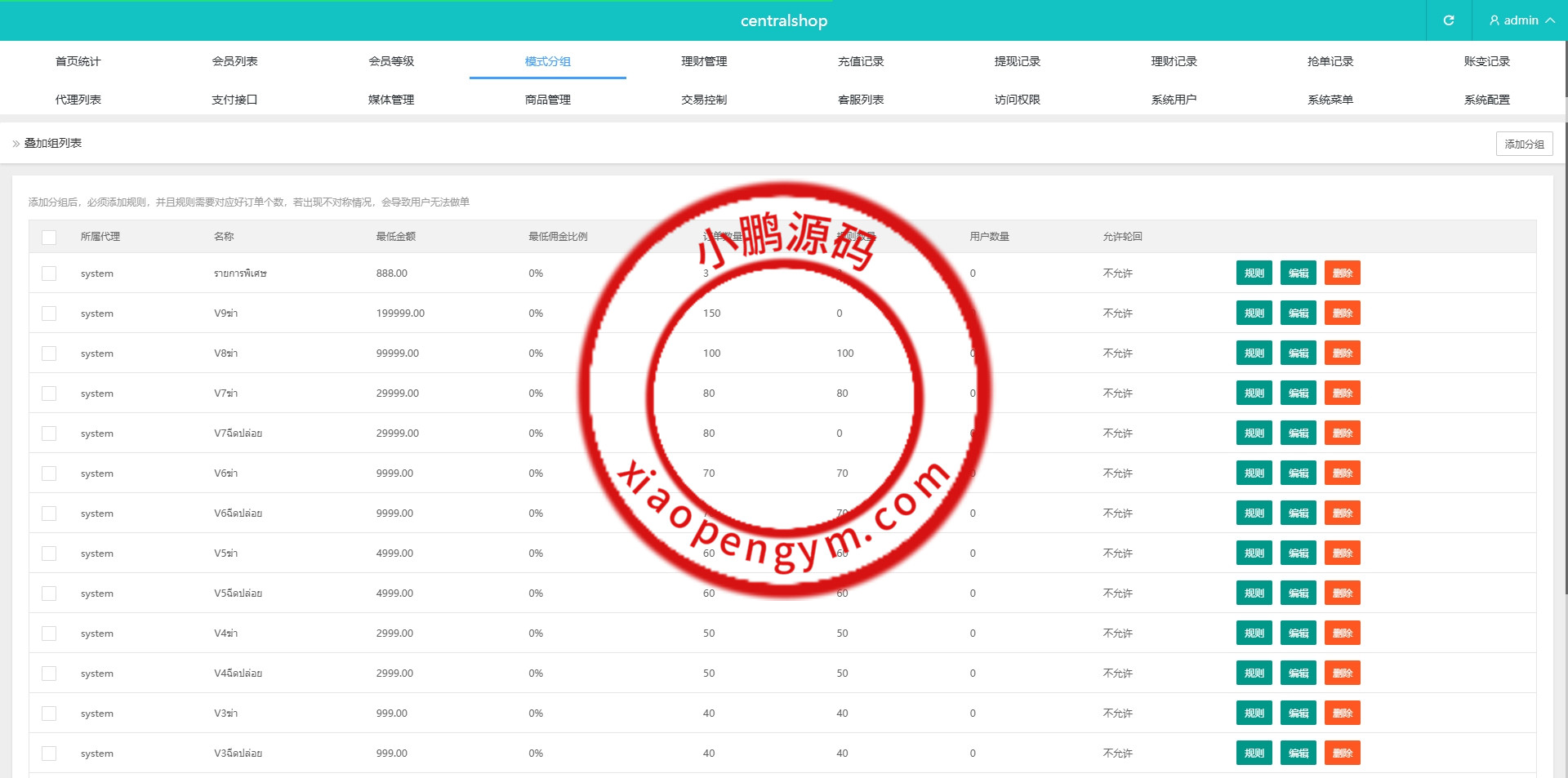Image resolution: width=1568 pixels, height=778 pixels.
Task: Select the checkbox for 199999.00 row
Action: pyautogui.click(x=49, y=313)
